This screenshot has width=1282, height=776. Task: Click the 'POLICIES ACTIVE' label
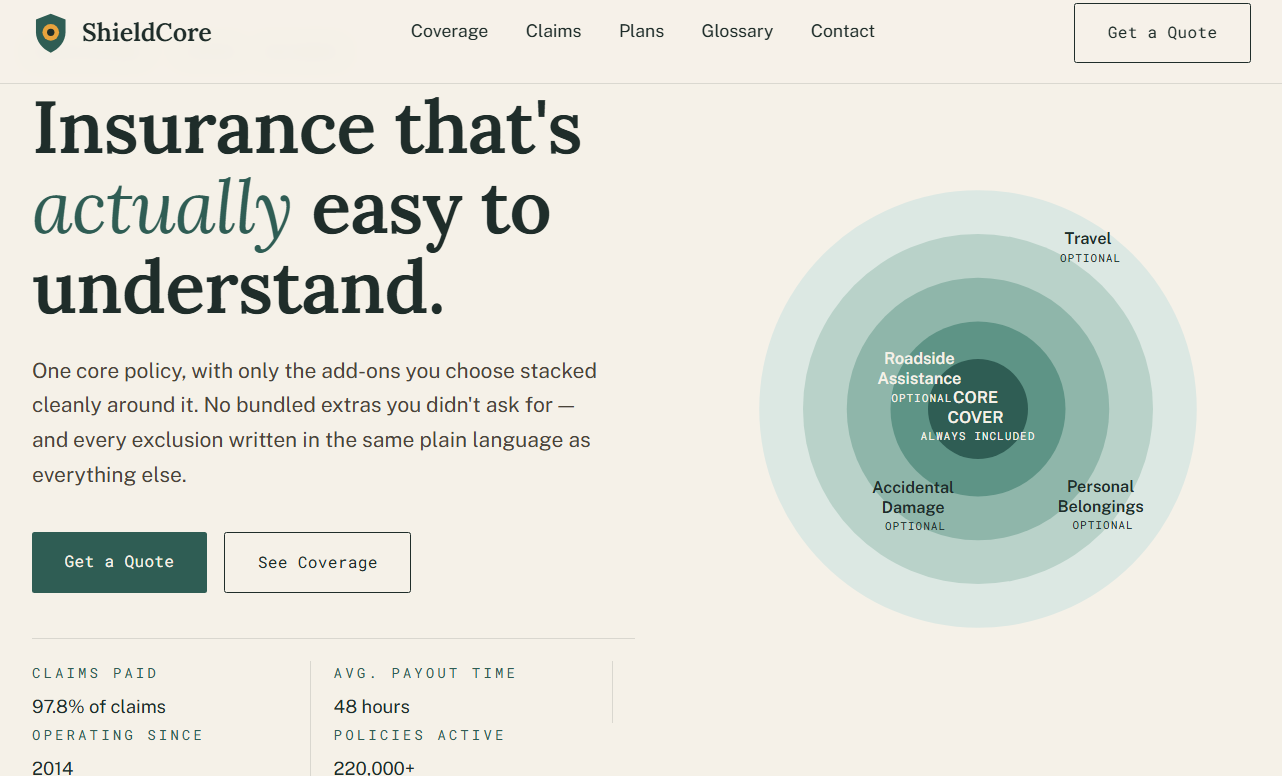(420, 735)
